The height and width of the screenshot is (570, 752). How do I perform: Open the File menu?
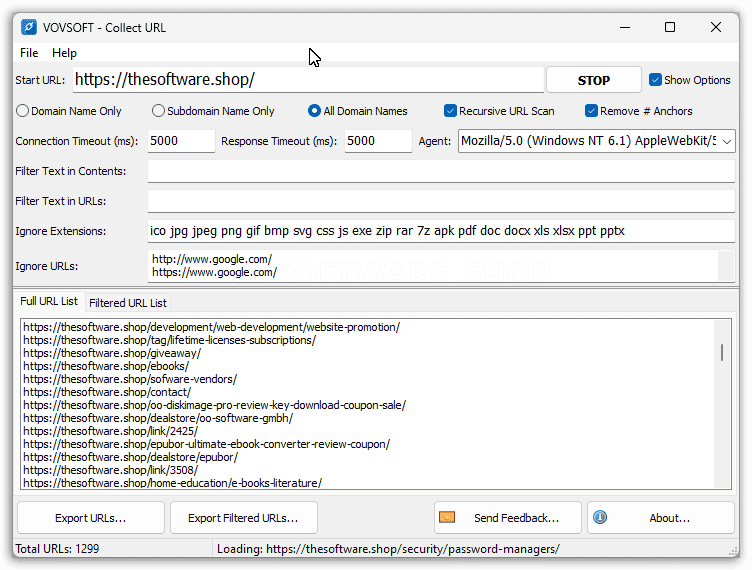(29, 53)
